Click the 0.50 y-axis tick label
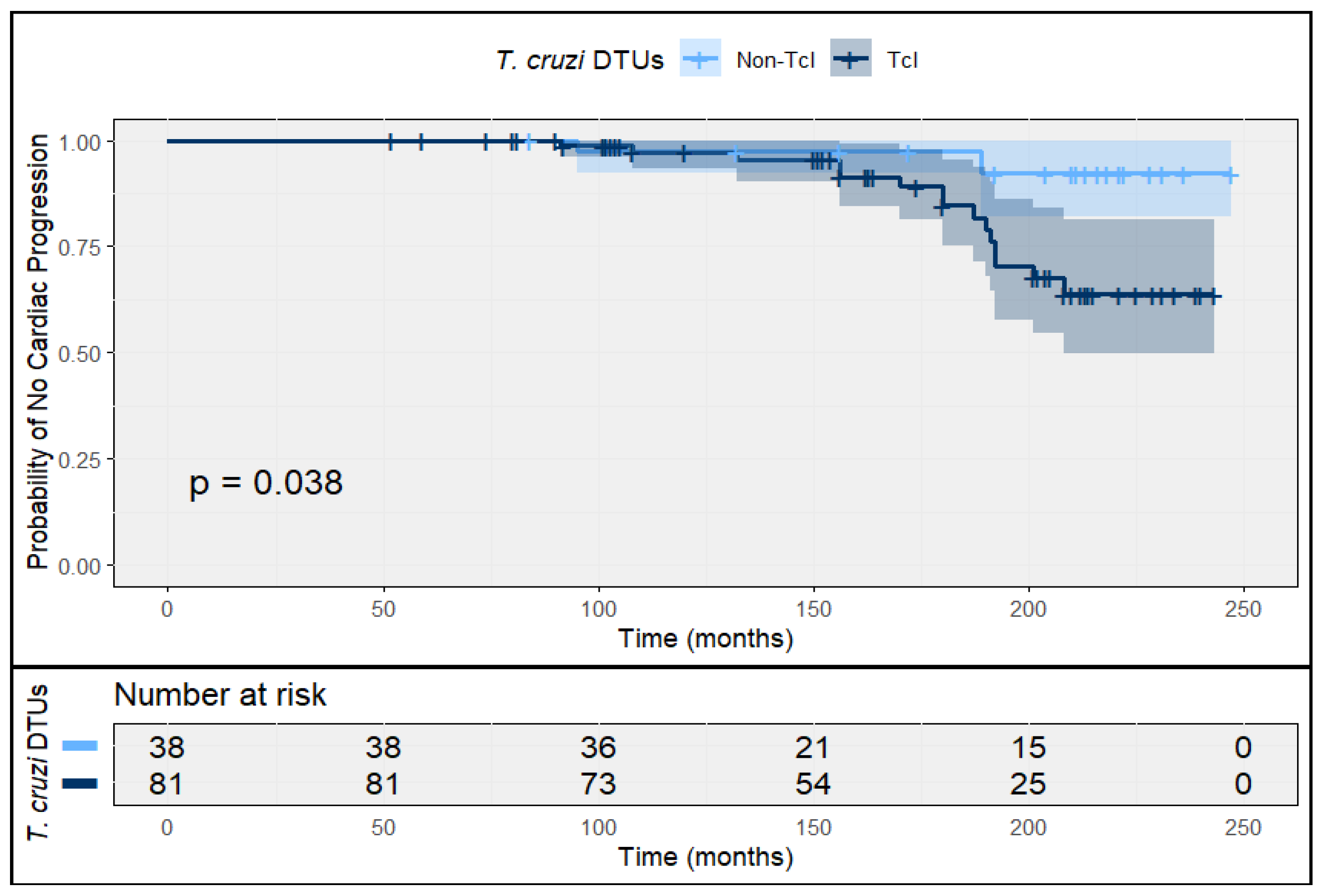 79,354
